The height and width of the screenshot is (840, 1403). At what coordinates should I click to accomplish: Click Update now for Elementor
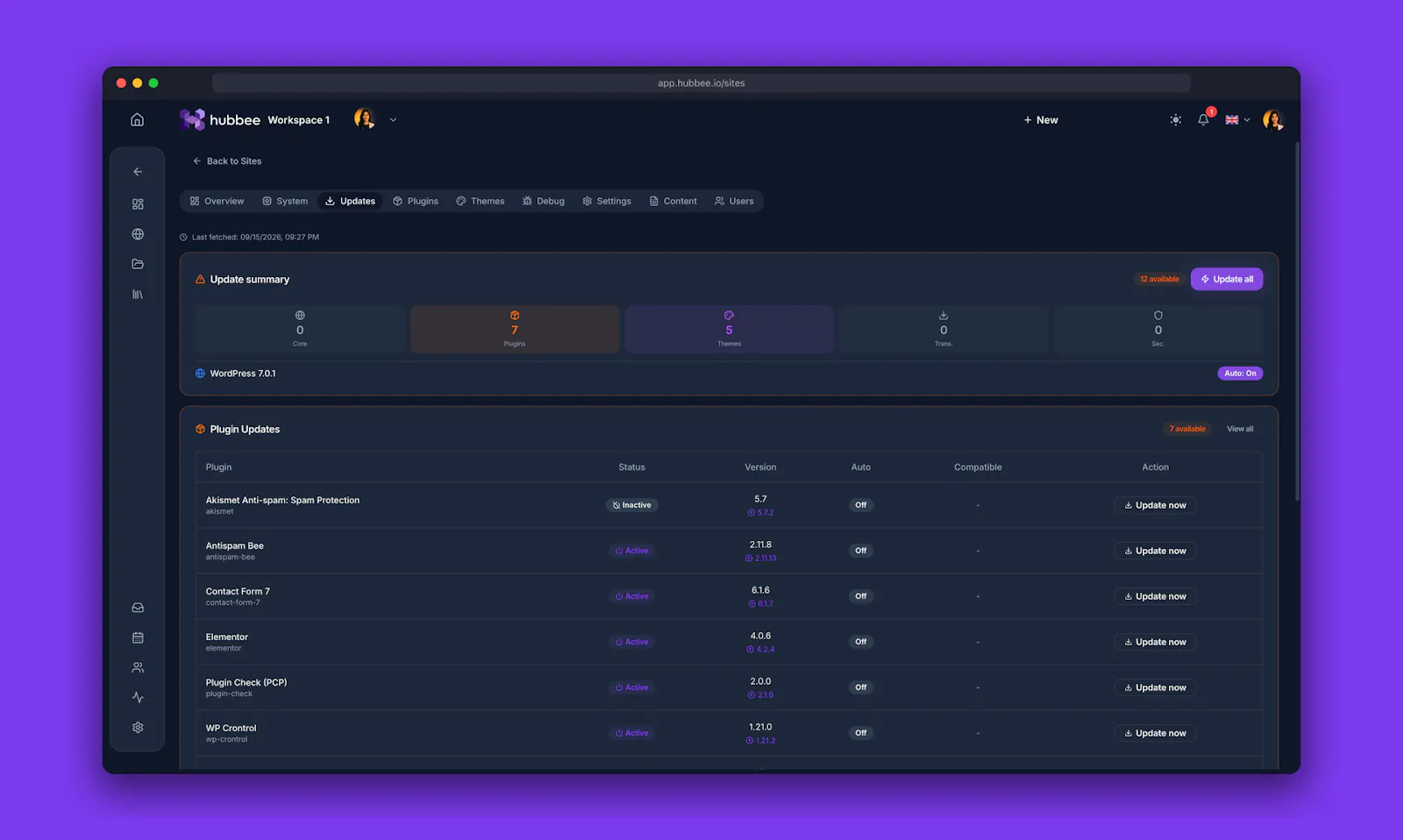click(x=1155, y=642)
